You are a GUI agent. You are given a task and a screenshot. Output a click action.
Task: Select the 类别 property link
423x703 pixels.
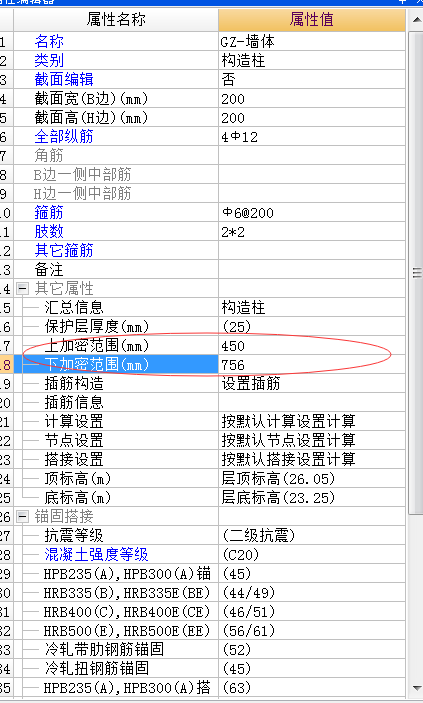point(49,60)
